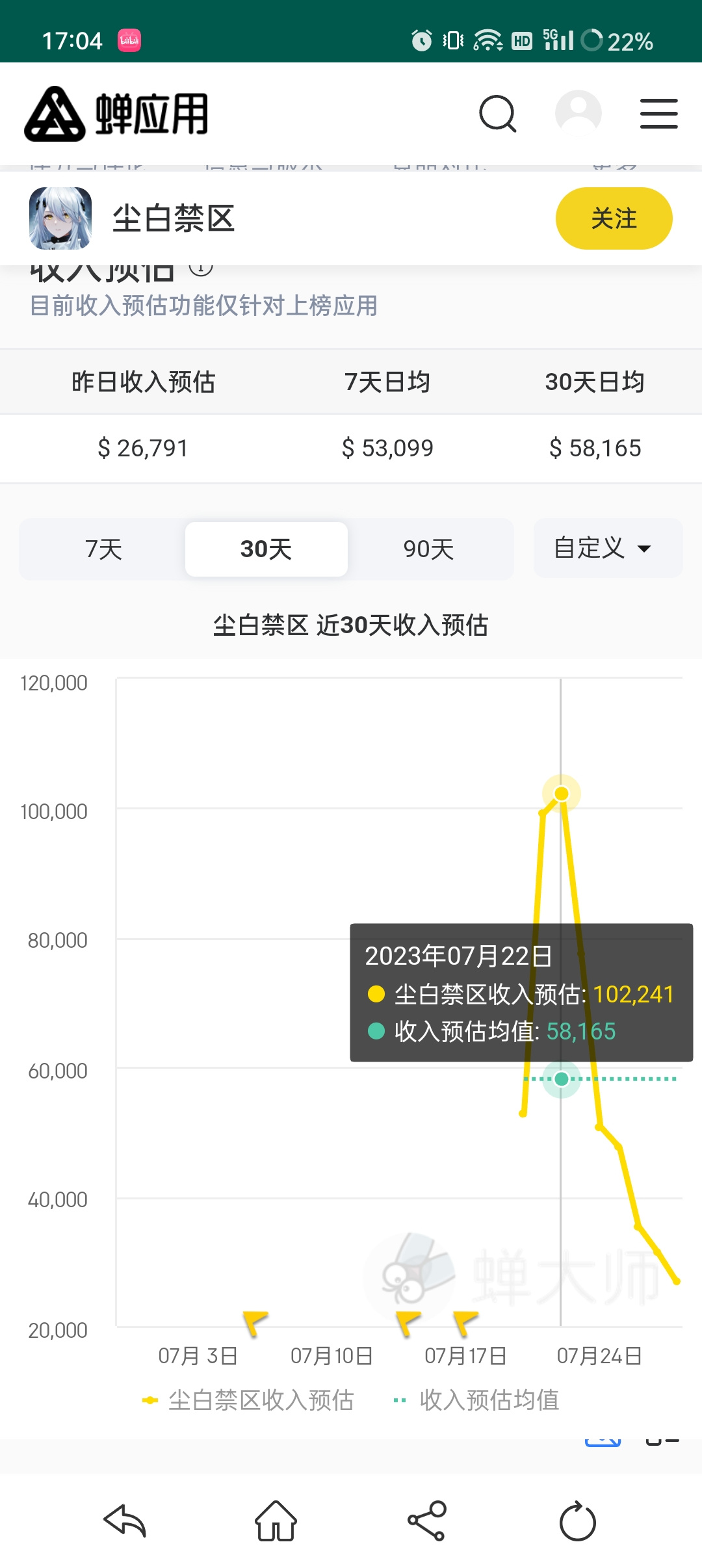Select the 7天 range tab
Viewport: 702px width, 1568px height.
click(x=103, y=549)
